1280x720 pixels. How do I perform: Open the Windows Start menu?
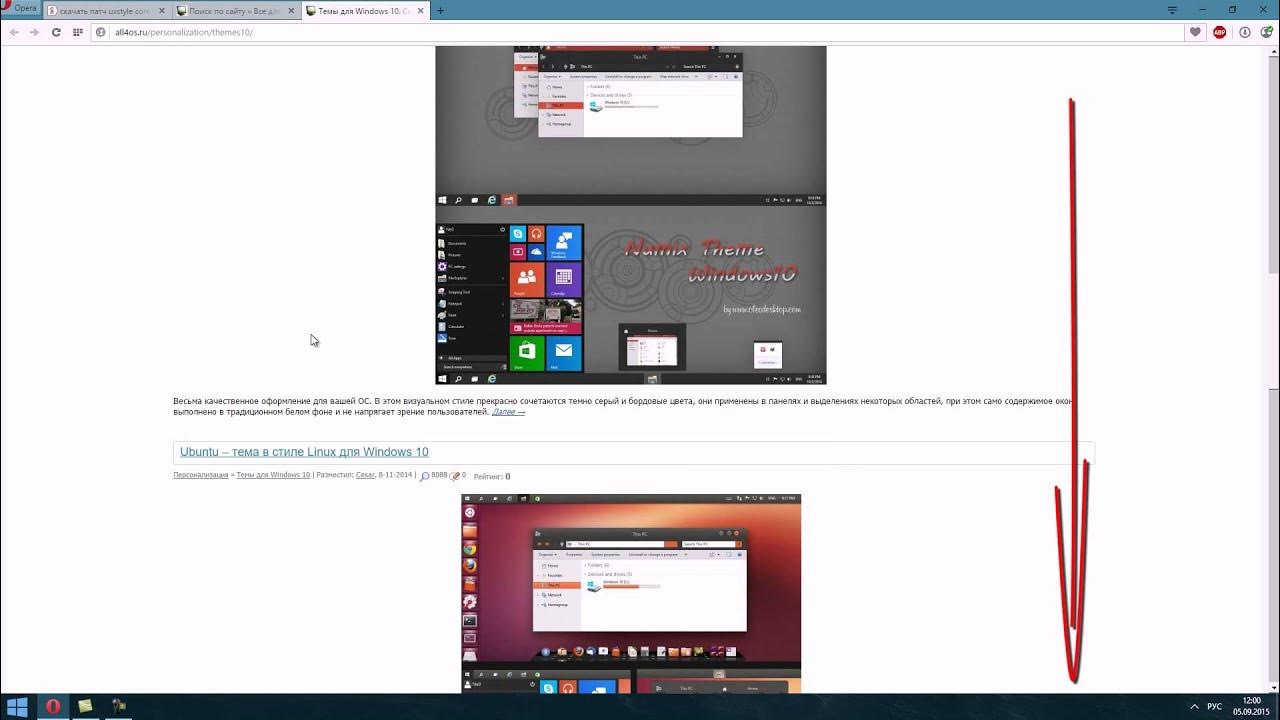pyautogui.click(x=17, y=706)
